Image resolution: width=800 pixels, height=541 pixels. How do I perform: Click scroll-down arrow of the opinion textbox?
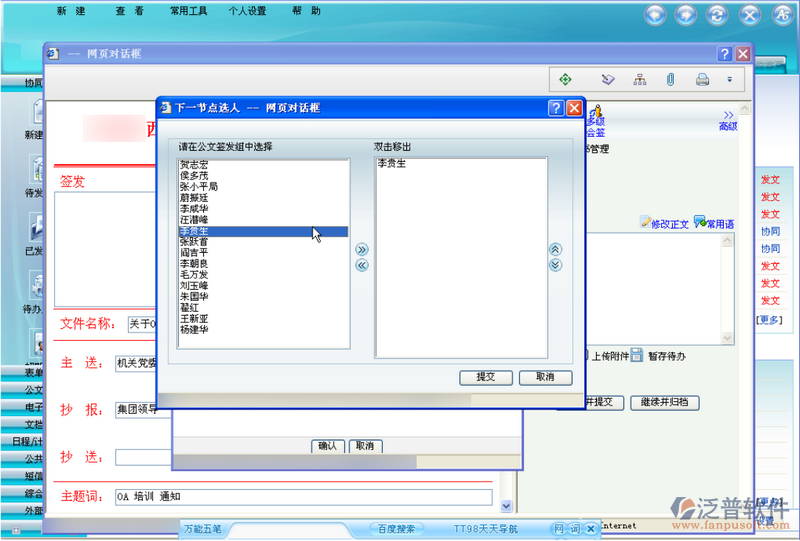pos(728,338)
